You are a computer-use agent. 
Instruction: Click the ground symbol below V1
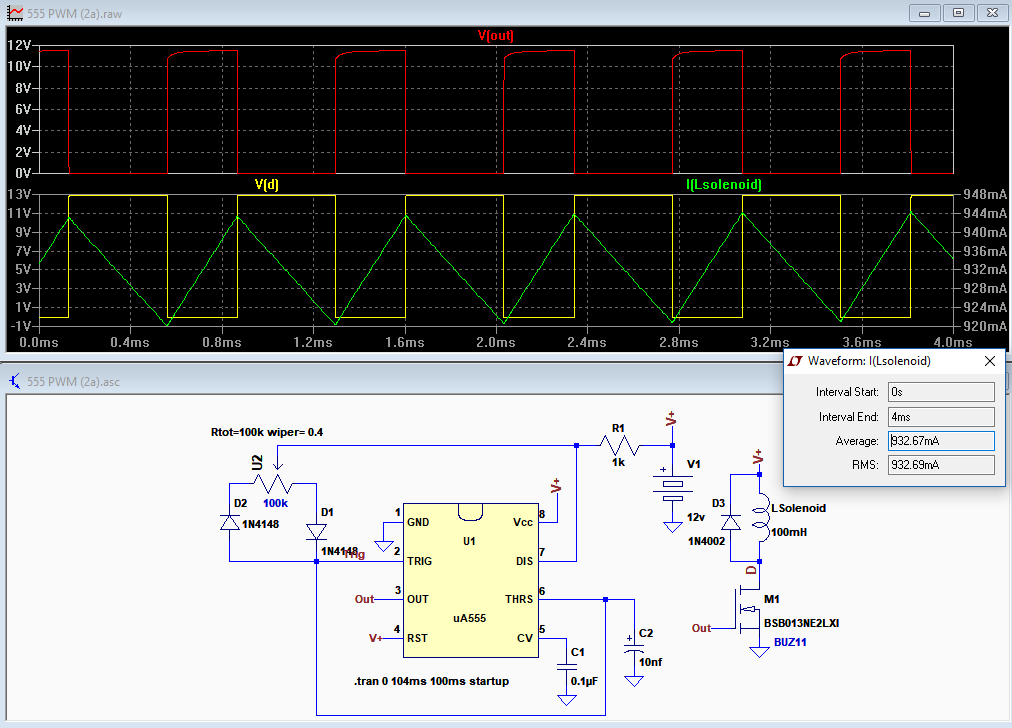pyautogui.click(x=673, y=527)
